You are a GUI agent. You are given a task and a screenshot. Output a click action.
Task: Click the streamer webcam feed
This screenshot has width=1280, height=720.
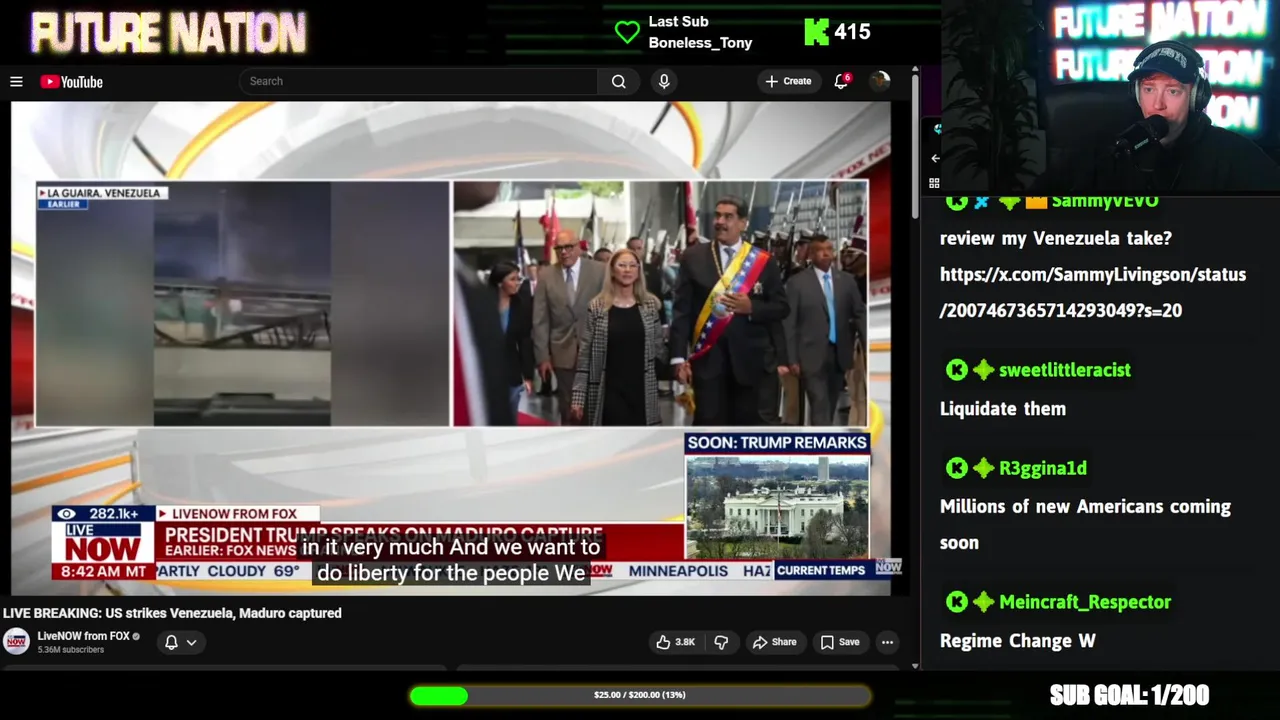coord(1110,95)
